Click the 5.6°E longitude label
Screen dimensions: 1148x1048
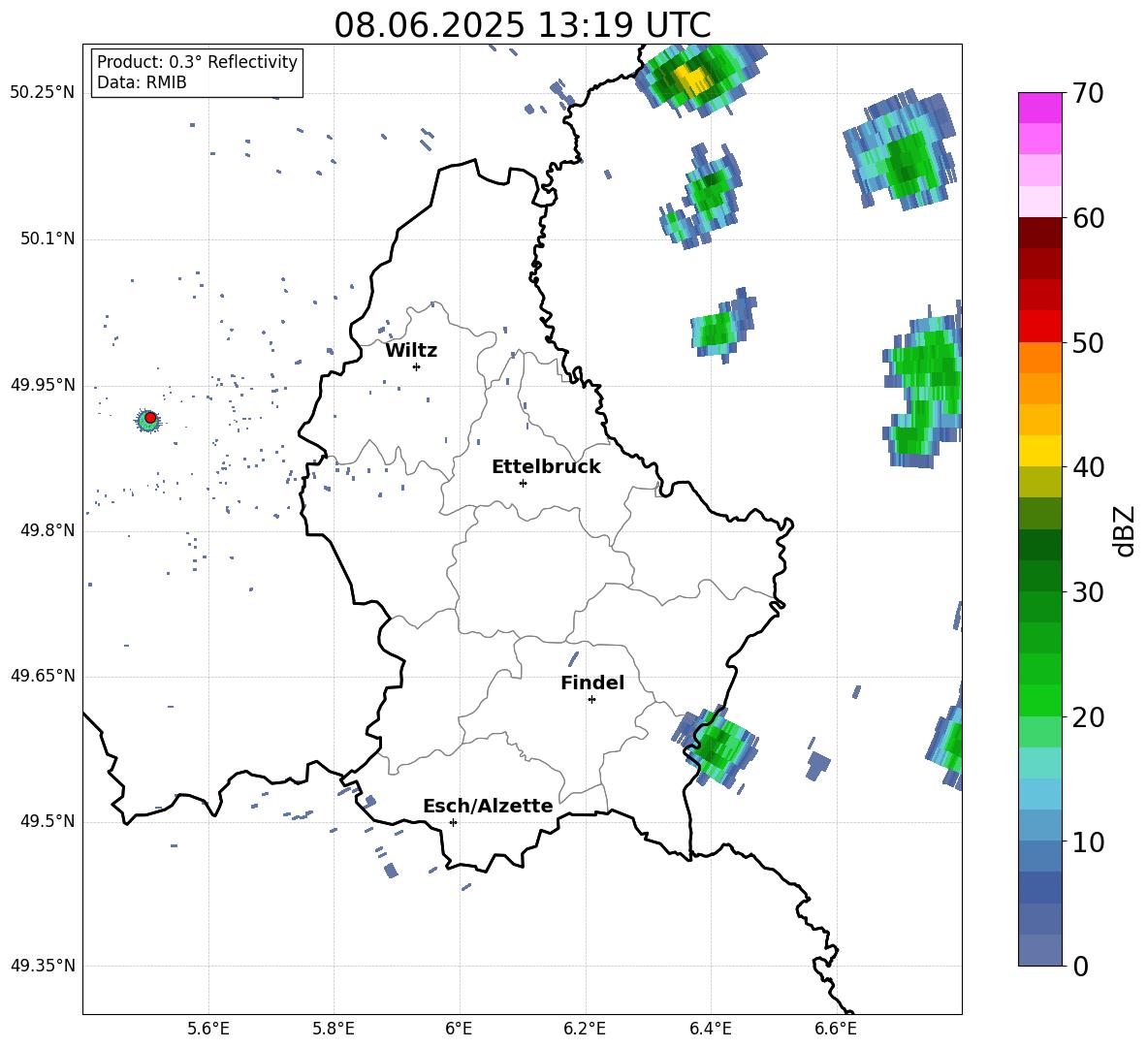[207, 1029]
